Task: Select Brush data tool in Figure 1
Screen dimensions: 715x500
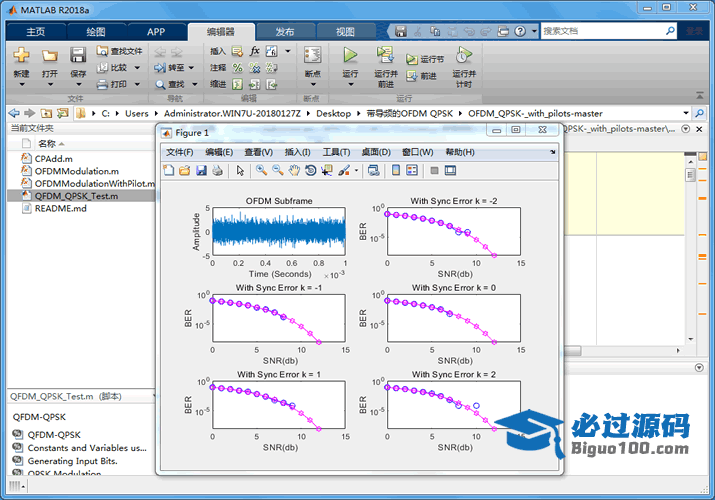Action: (344, 170)
